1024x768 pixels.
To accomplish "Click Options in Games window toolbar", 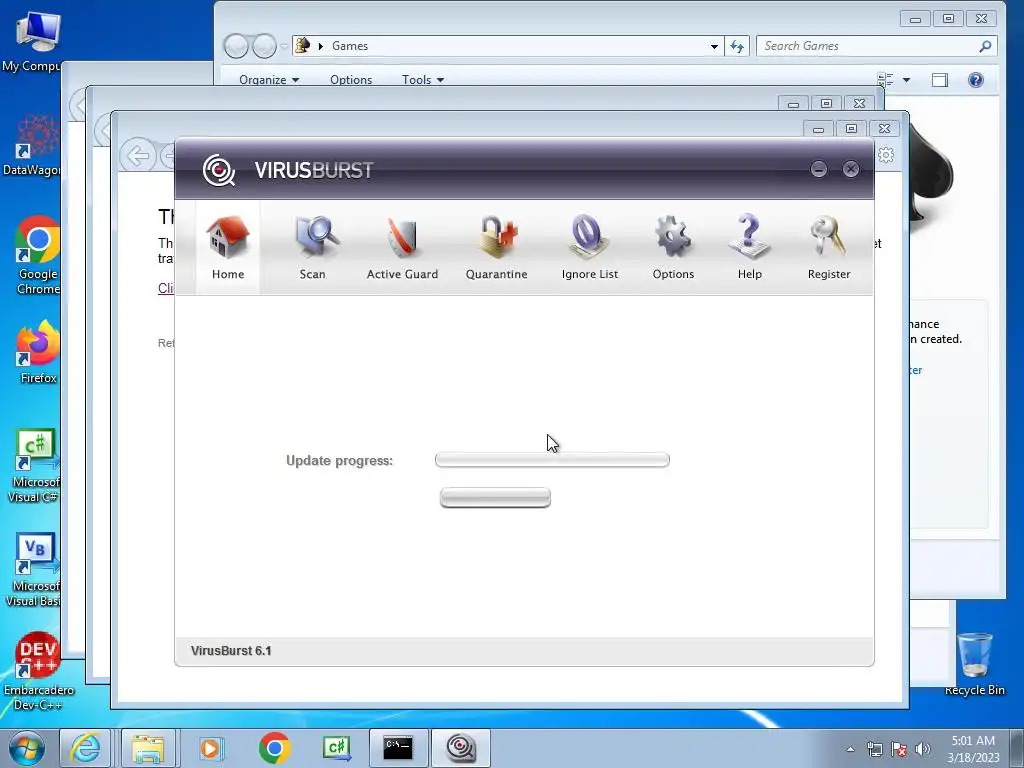I will (351, 80).
